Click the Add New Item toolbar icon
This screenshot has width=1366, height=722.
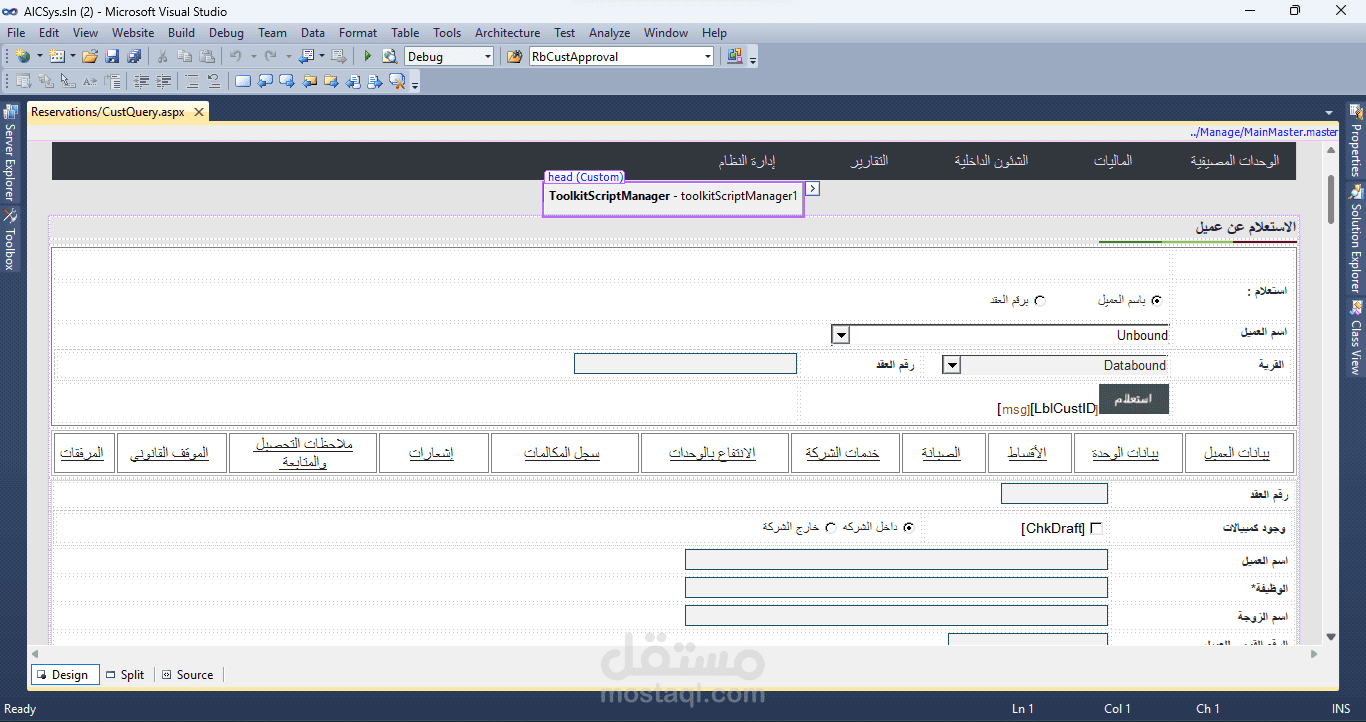[56, 56]
